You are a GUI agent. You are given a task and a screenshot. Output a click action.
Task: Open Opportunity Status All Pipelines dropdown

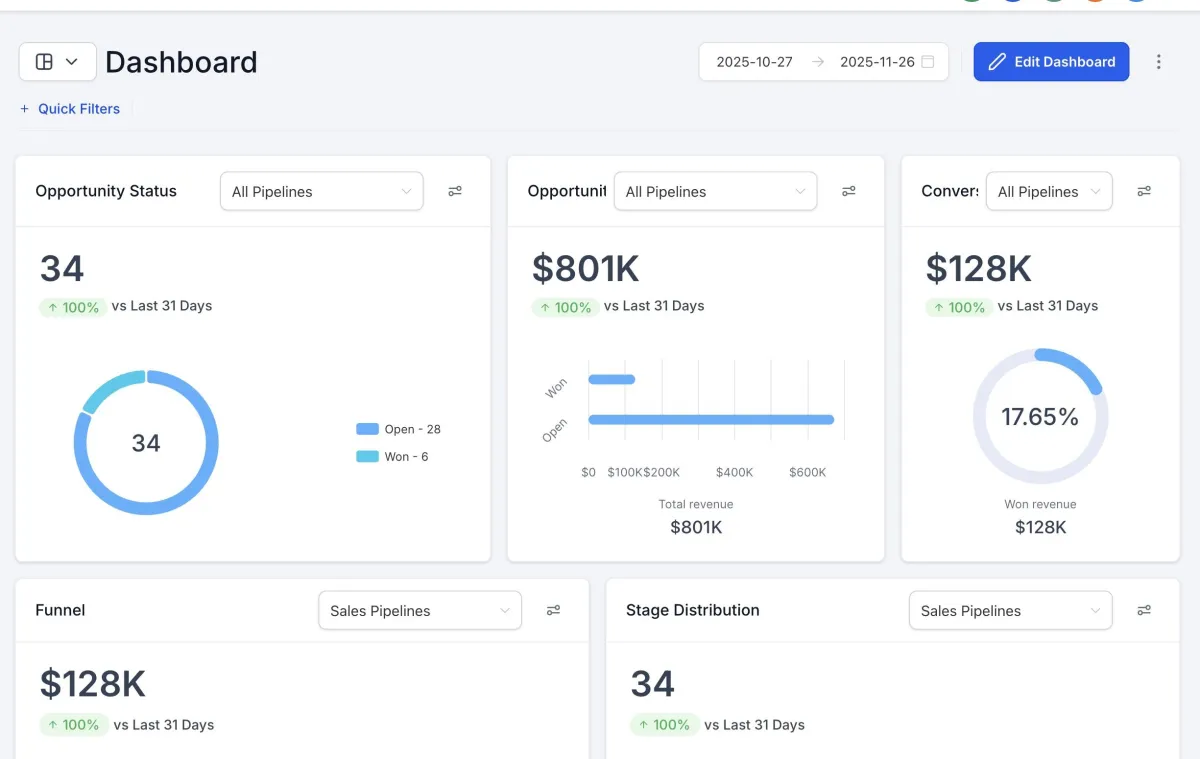(322, 191)
